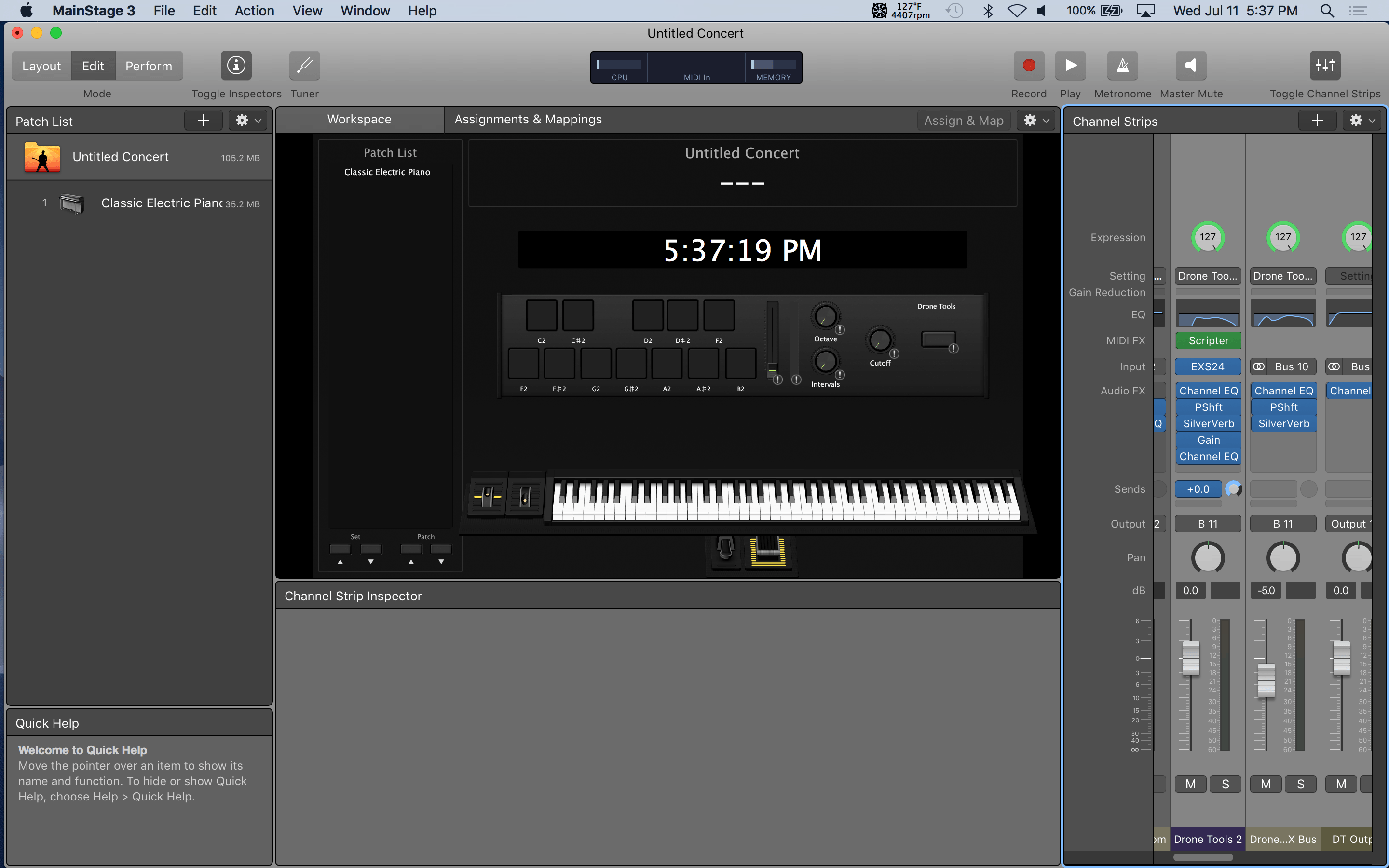
Task: Toggle the Inspectors info icon
Action: coord(236,66)
